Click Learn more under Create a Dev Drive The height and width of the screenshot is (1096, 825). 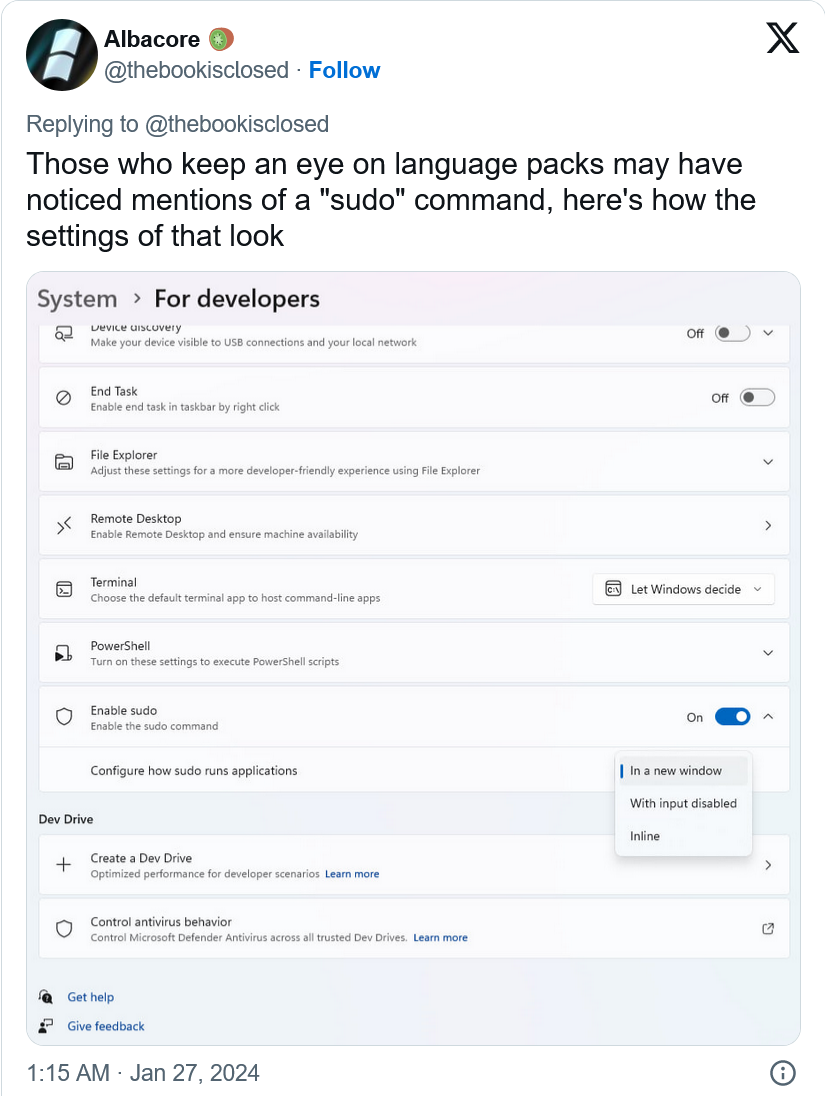[352, 874]
